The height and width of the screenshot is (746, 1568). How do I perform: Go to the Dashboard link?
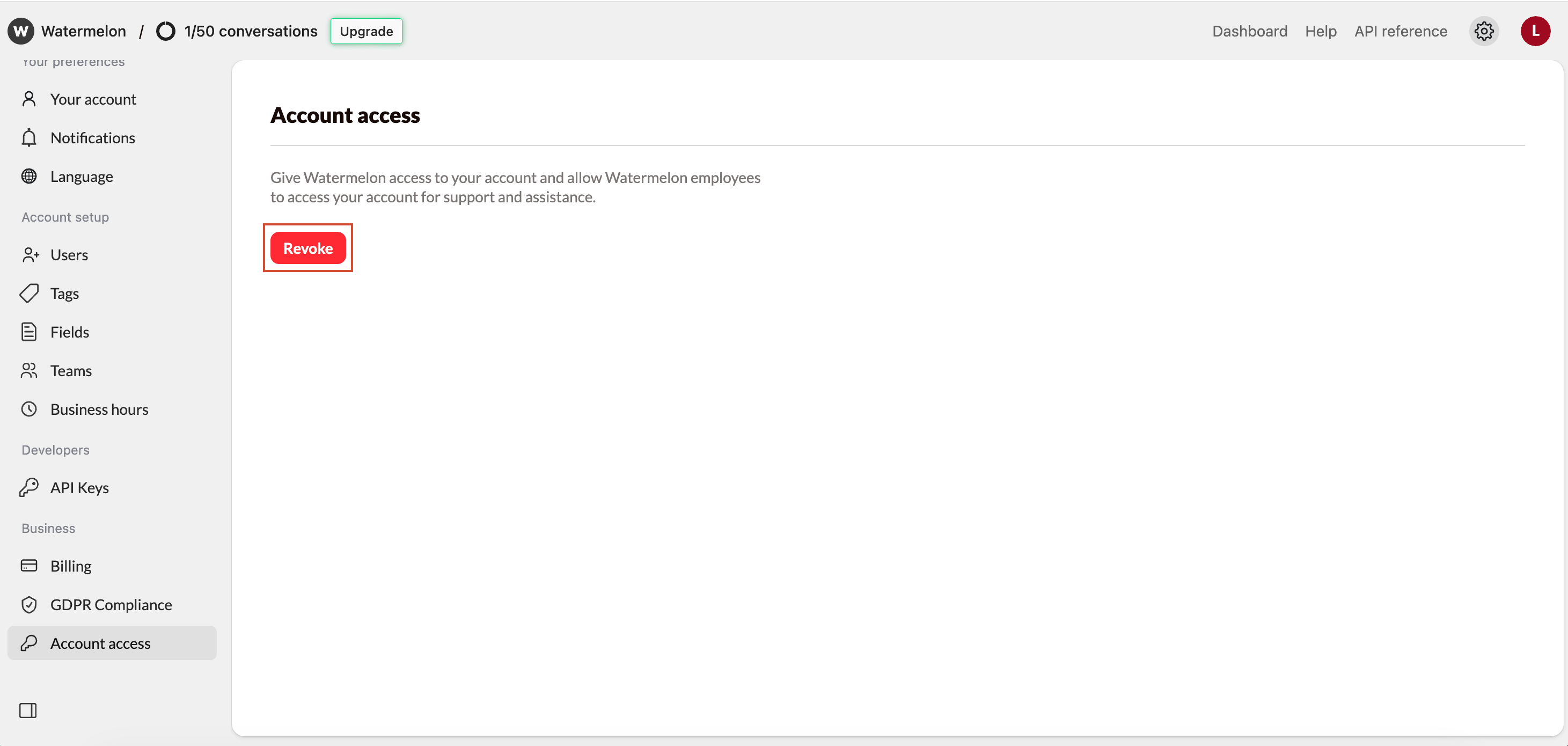[x=1250, y=31]
